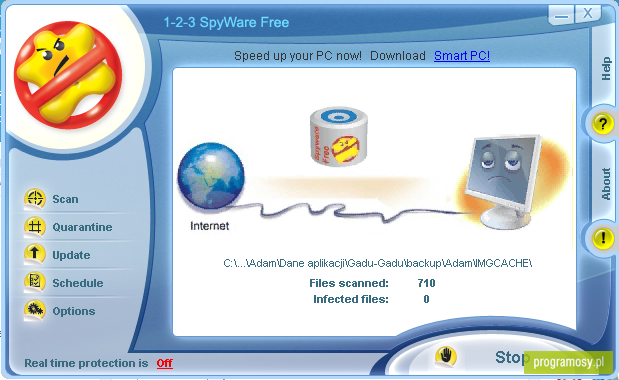Click the 'Speed up your PC now!' text
This screenshot has width=619, height=380.
click(298, 56)
